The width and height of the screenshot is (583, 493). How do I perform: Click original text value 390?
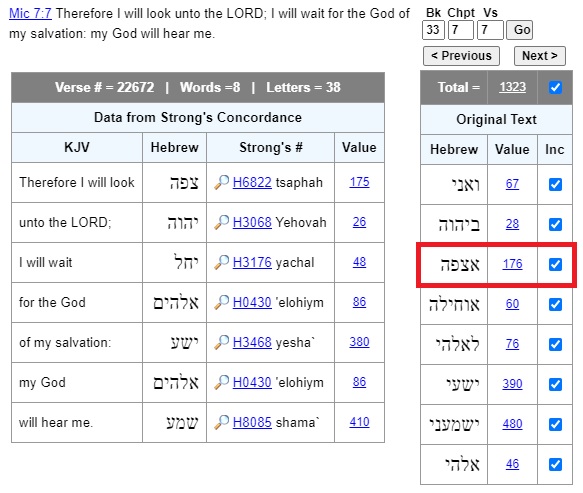(x=512, y=384)
